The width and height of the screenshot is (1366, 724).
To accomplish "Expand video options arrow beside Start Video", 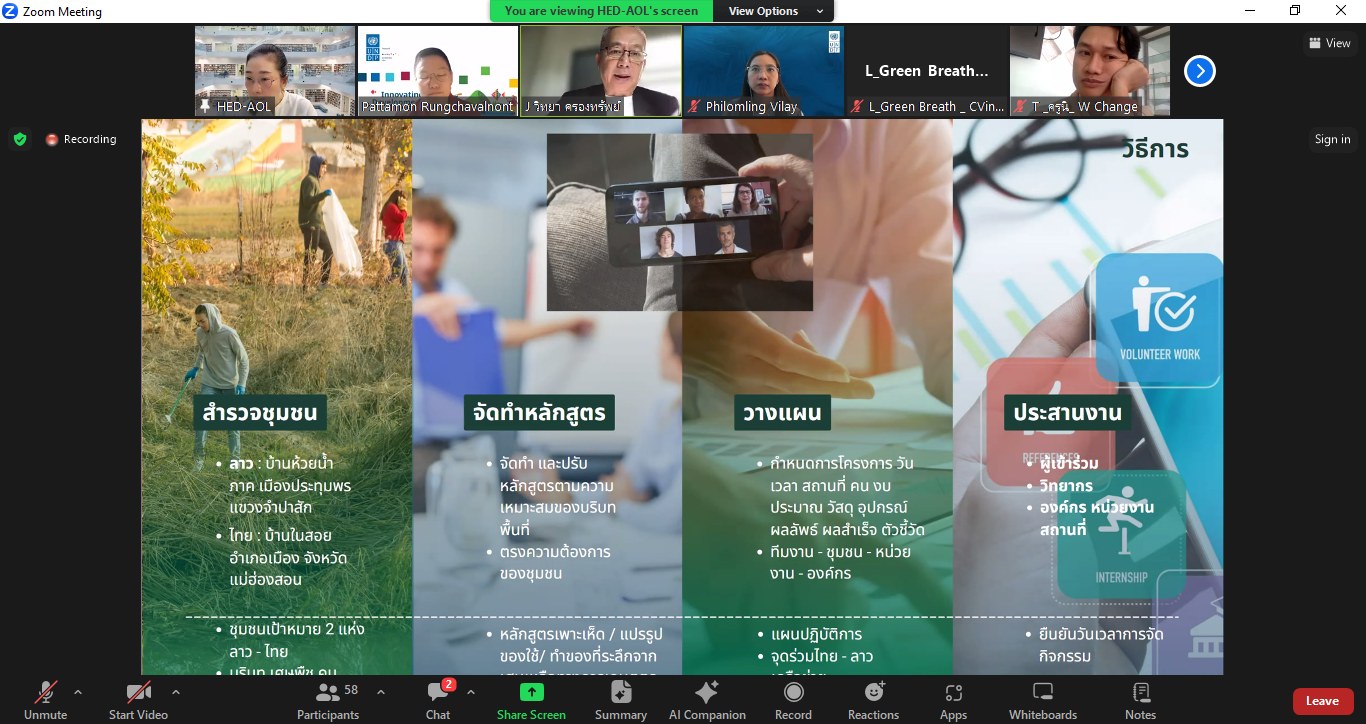I will pyautogui.click(x=176, y=692).
